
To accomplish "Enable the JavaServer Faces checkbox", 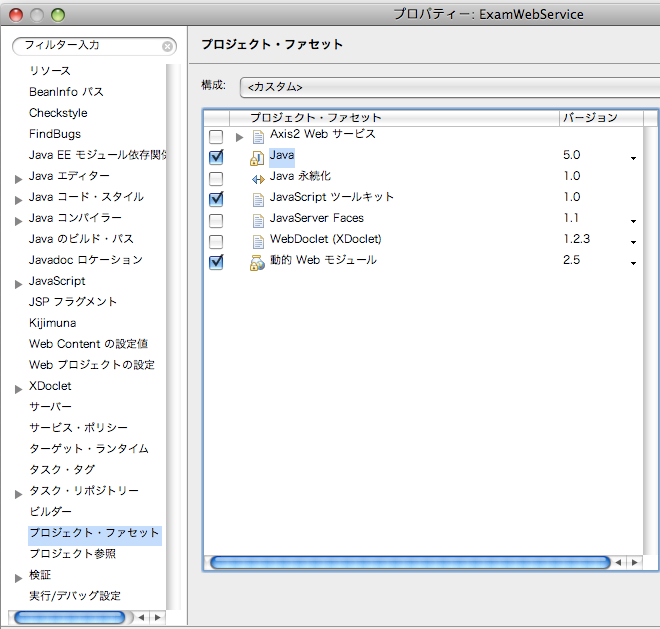I will coord(216,219).
